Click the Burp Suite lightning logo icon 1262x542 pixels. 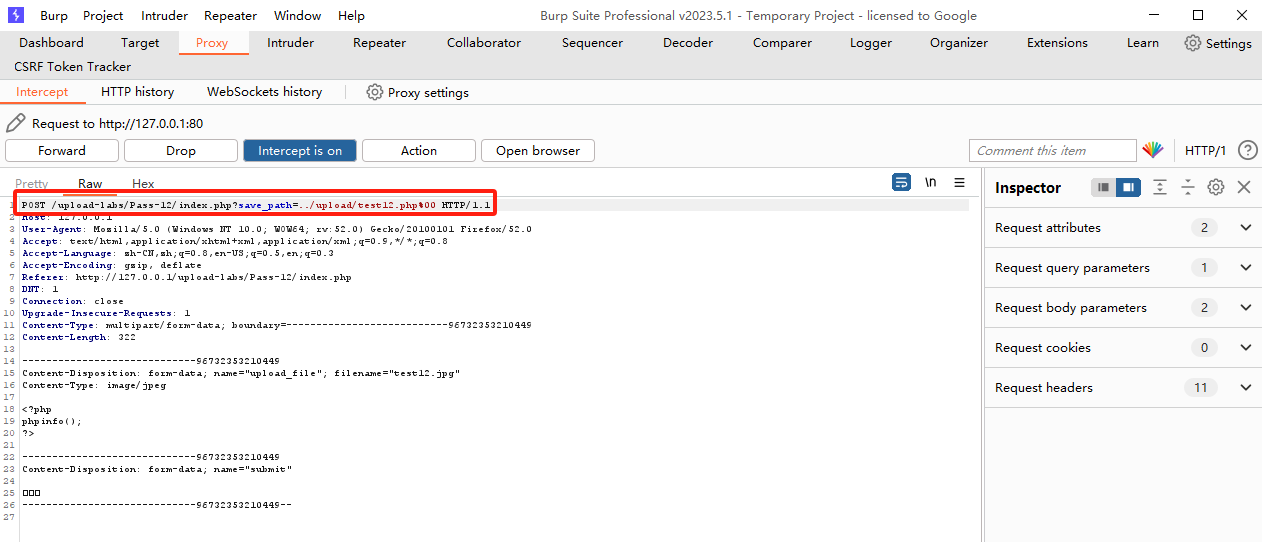pos(17,15)
